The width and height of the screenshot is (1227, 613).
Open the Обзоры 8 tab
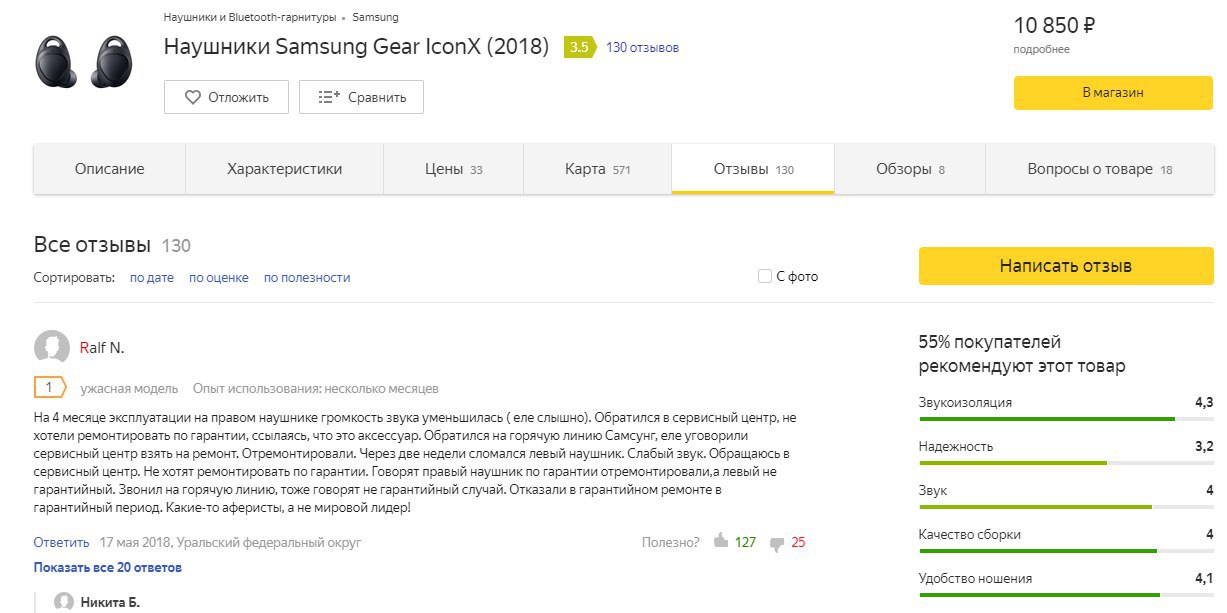[x=910, y=169]
